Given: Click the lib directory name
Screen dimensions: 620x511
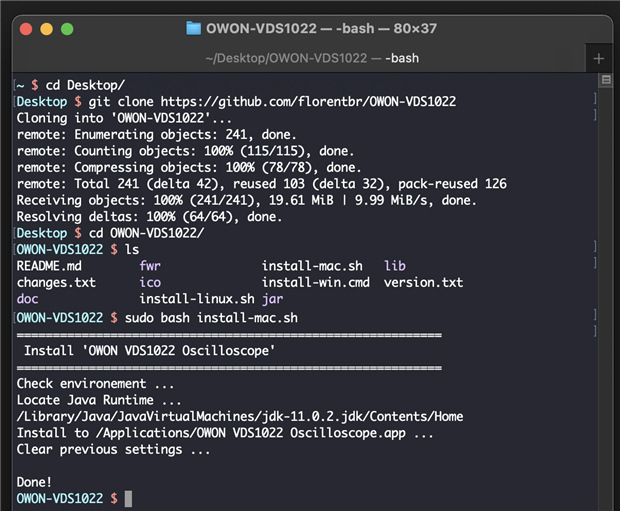Looking at the screenshot, I should point(395,266).
